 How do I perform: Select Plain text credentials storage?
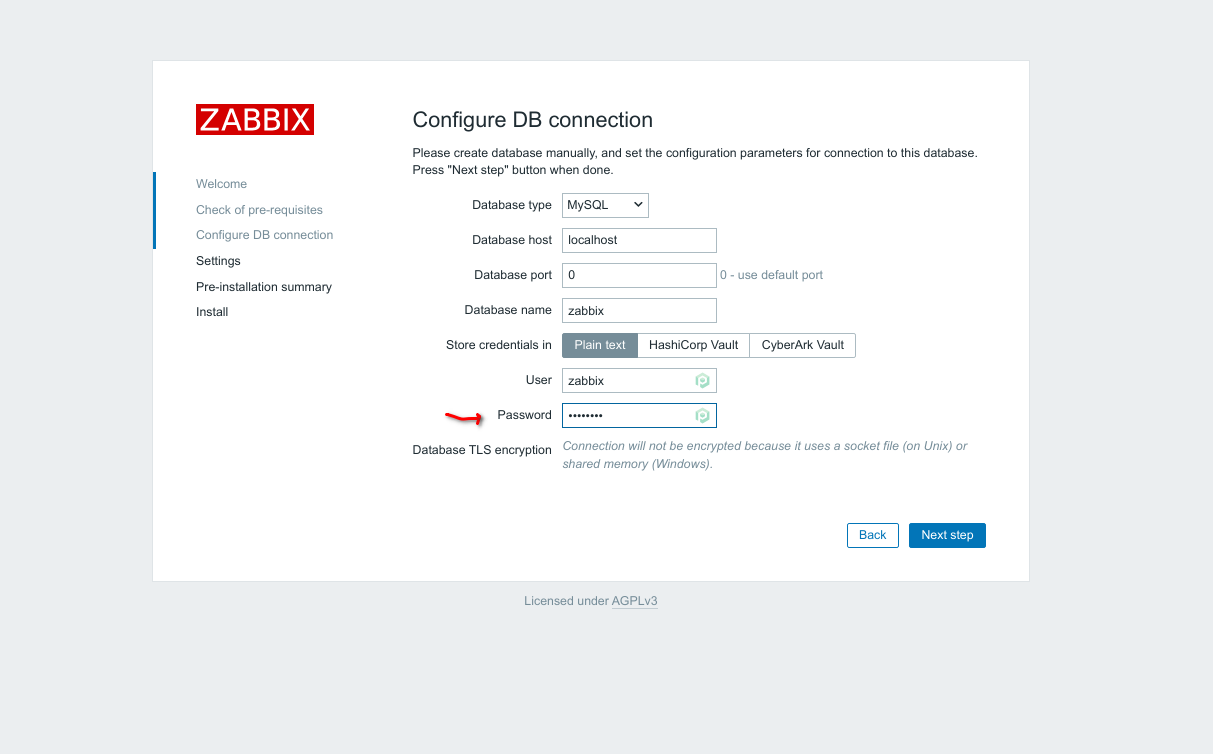[x=600, y=345]
